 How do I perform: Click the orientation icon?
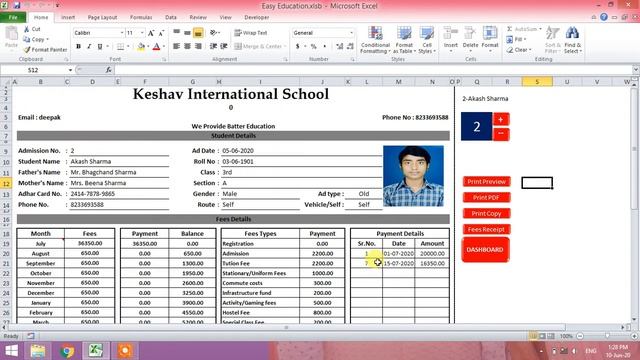click(x=213, y=33)
